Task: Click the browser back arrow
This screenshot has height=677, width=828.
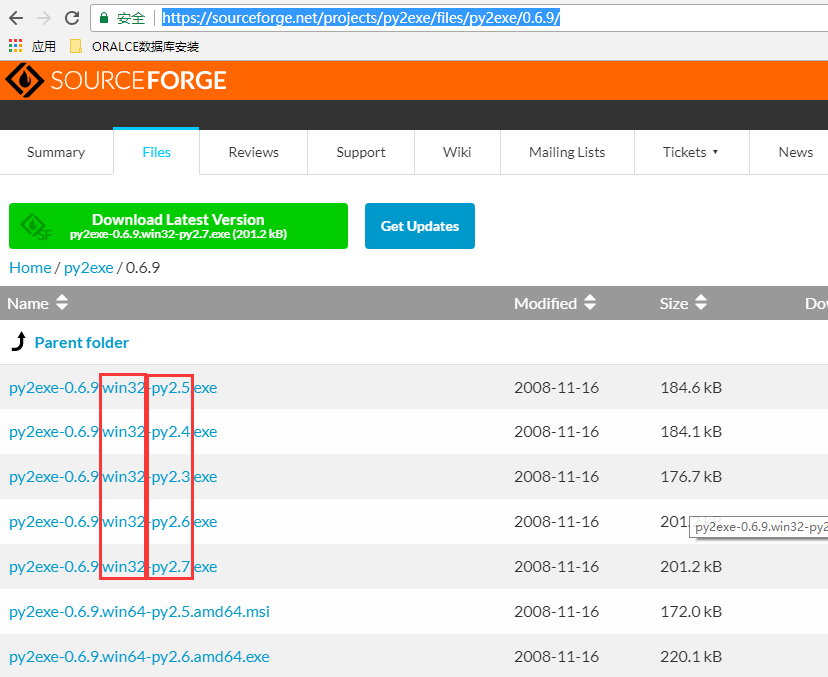Action: (16, 18)
